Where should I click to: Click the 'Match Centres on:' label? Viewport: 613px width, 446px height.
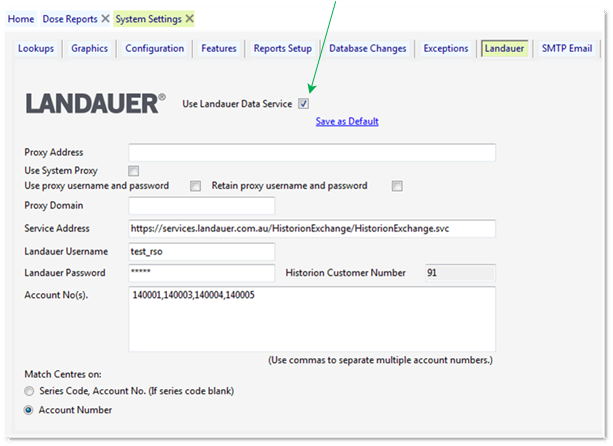63,374
